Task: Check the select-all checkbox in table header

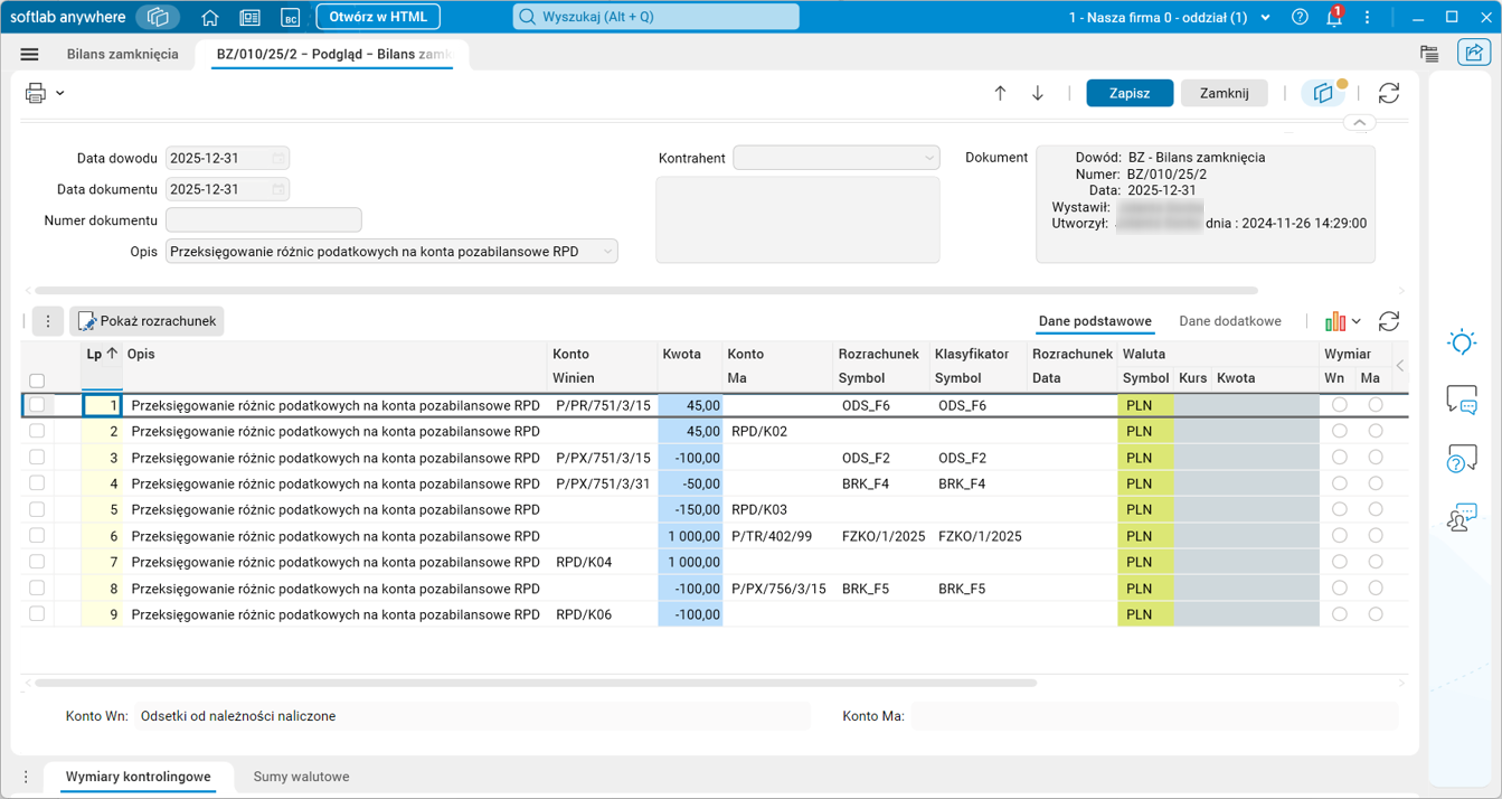Action: [x=37, y=380]
